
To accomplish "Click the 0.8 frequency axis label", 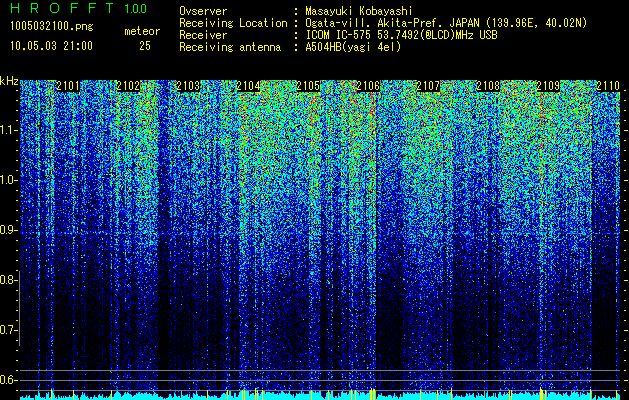I will coord(8,280).
